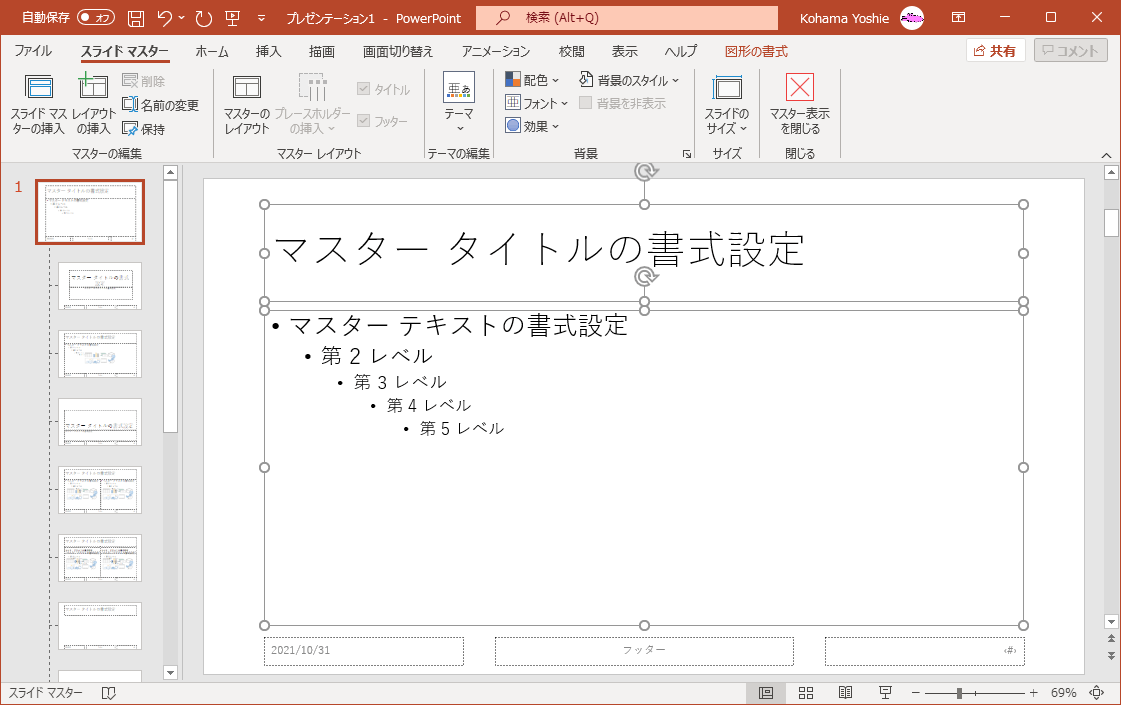Click the previous slide arrow icon
Image resolution: width=1121 pixels, height=705 pixels.
point(1111,639)
